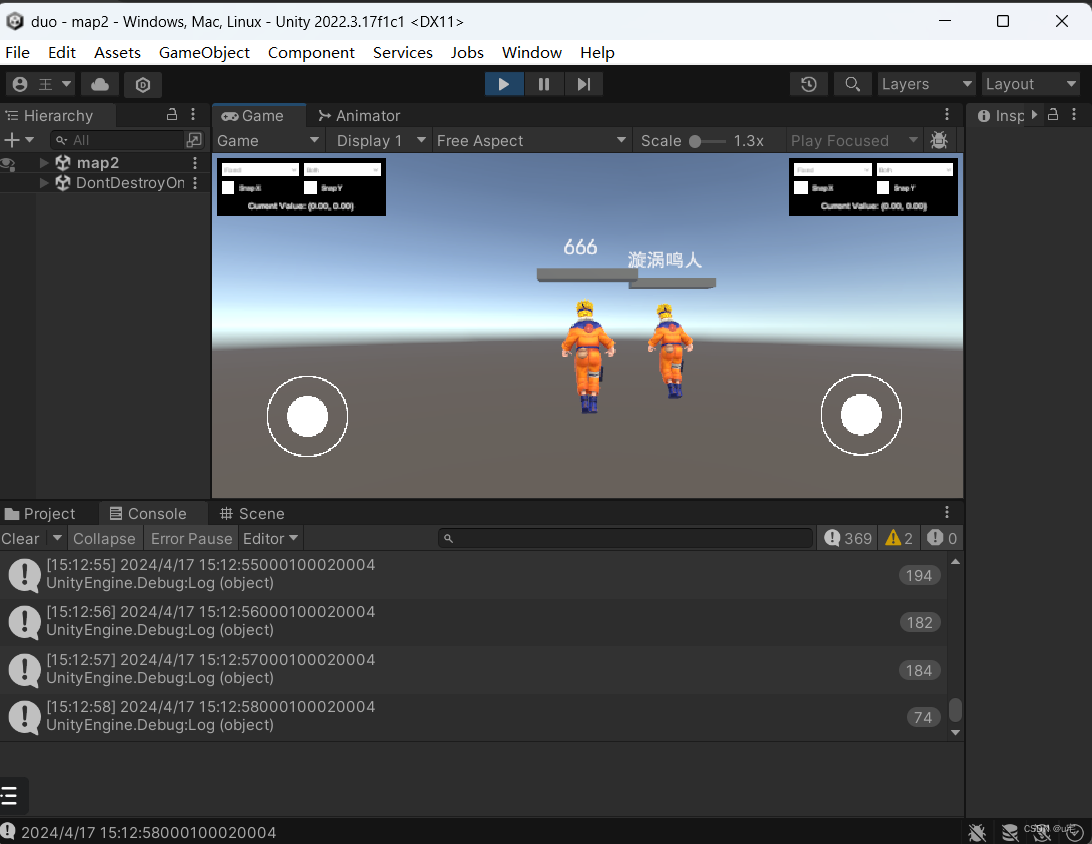Click the debugger attach icon in status bar

pyautogui.click(x=977, y=832)
